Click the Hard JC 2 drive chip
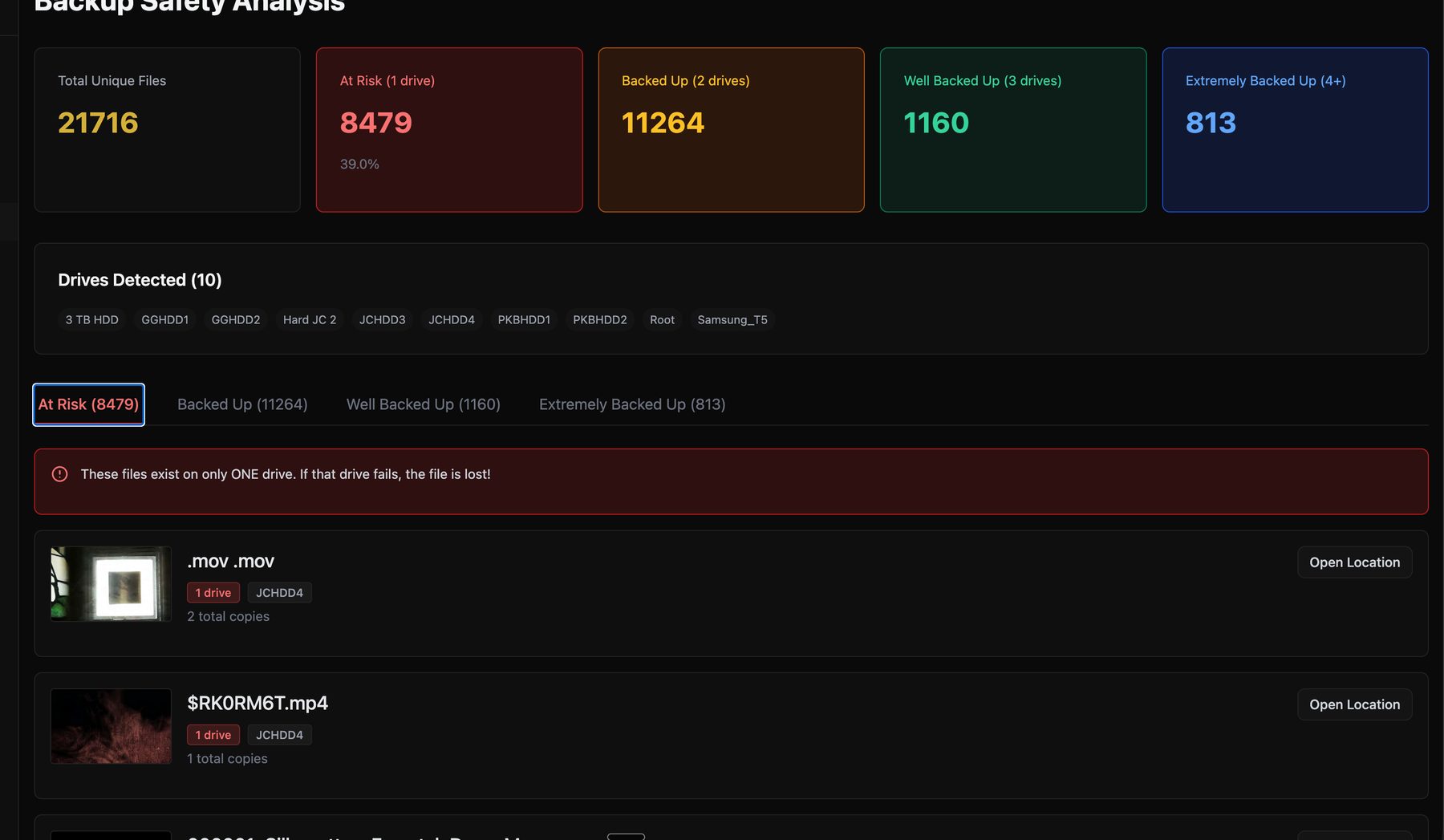Screen dimensions: 1444x840 click(x=310, y=320)
